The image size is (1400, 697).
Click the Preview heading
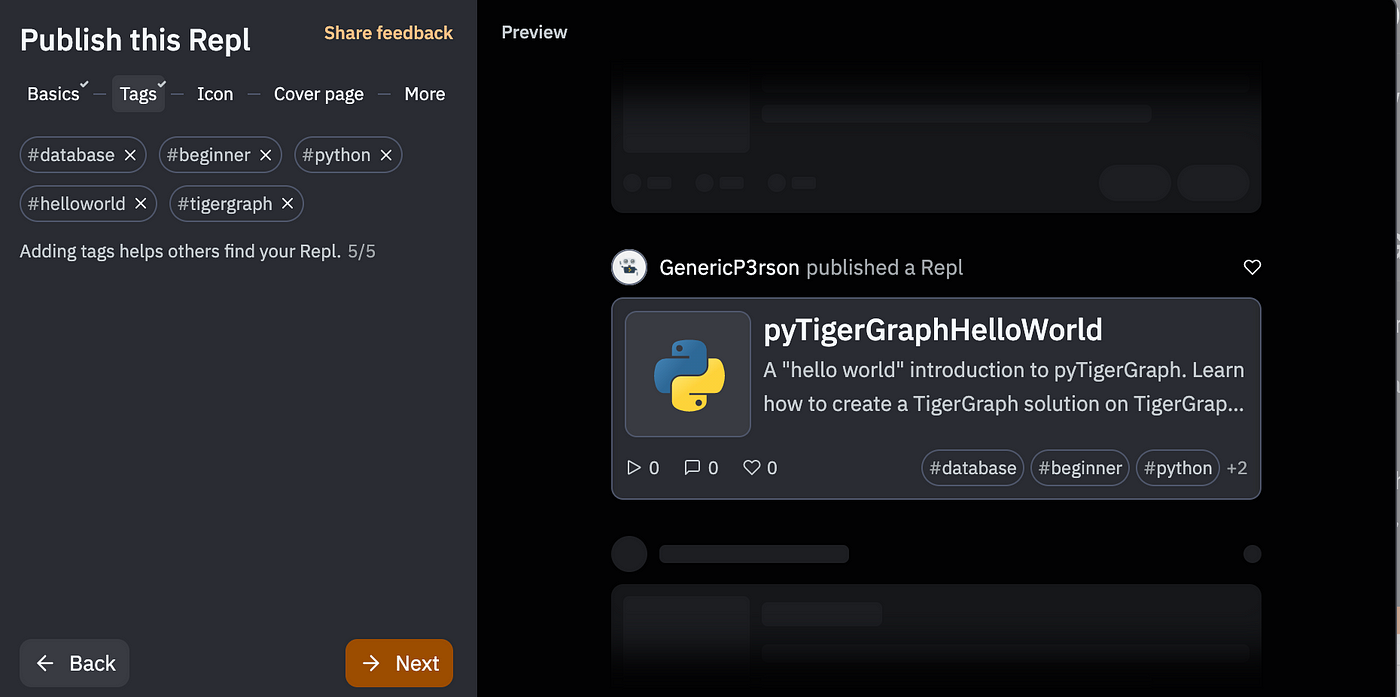534,32
